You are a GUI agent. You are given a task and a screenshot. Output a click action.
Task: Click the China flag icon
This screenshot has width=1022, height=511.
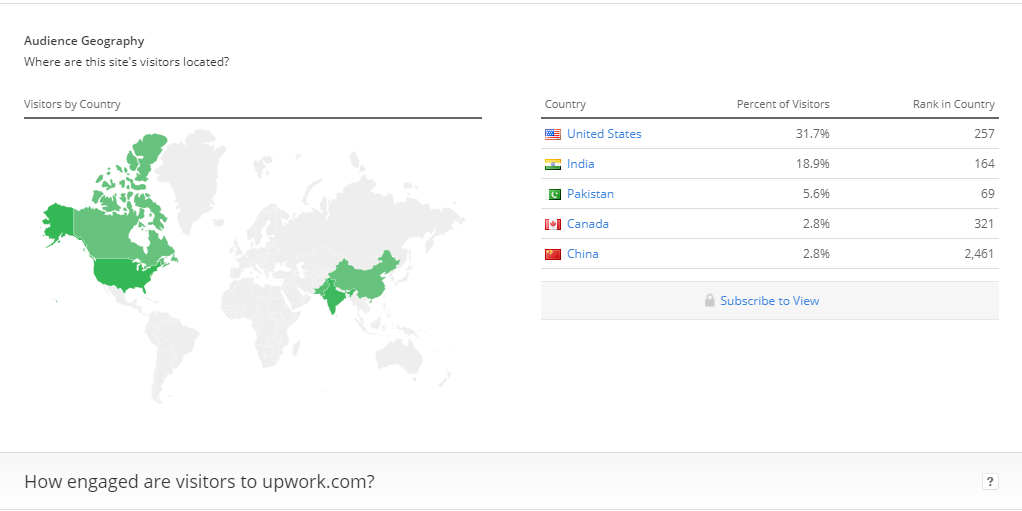[x=553, y=254]
